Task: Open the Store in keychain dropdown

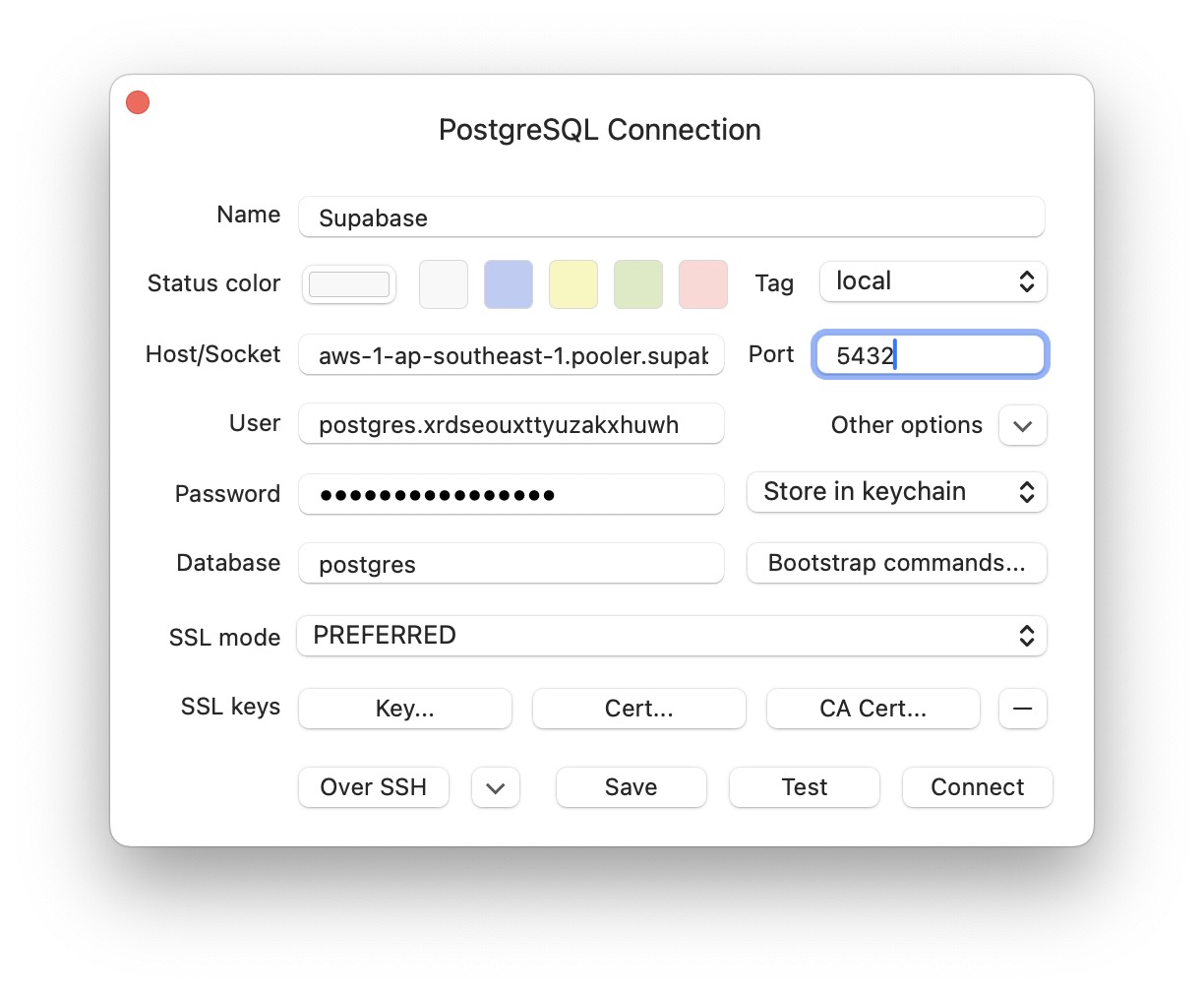Action: 895,492
